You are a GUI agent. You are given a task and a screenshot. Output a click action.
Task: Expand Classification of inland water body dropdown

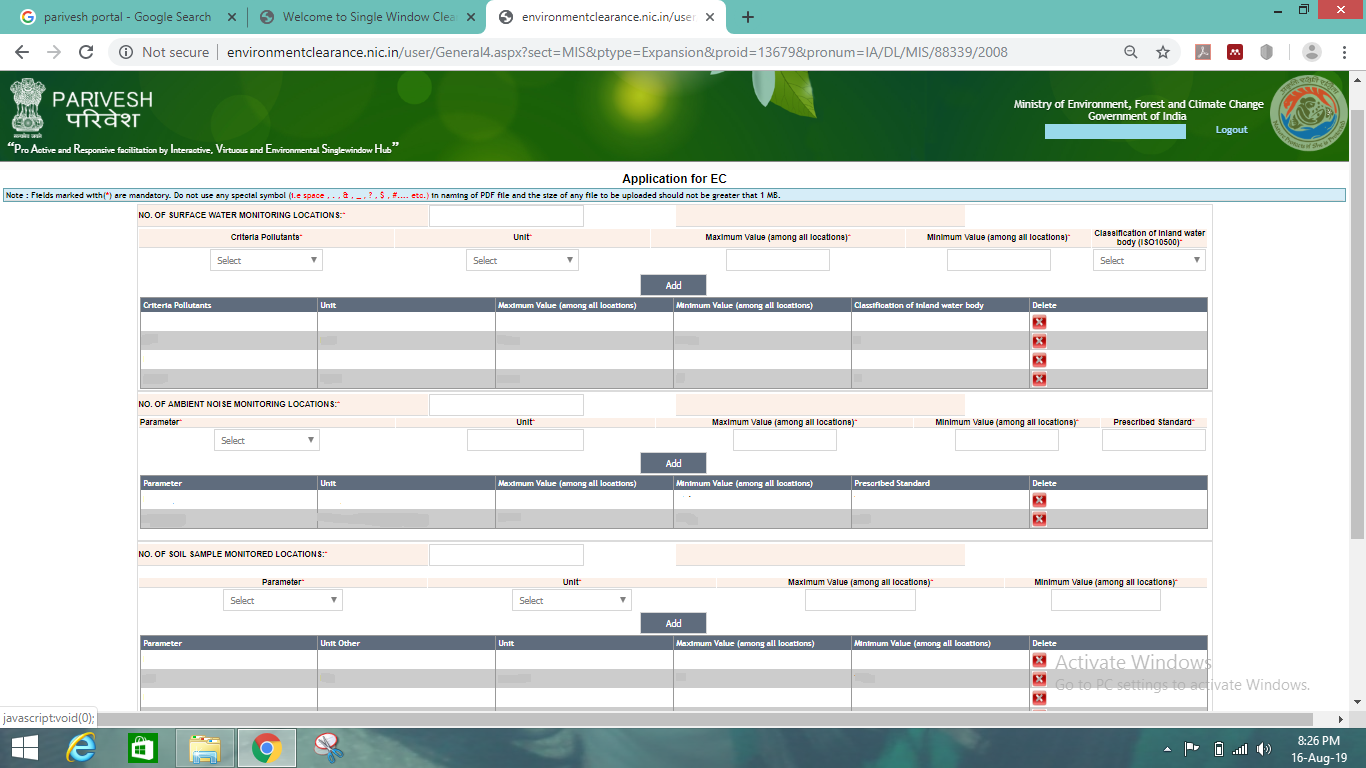pyautogui.click(x=1149, y=260)
